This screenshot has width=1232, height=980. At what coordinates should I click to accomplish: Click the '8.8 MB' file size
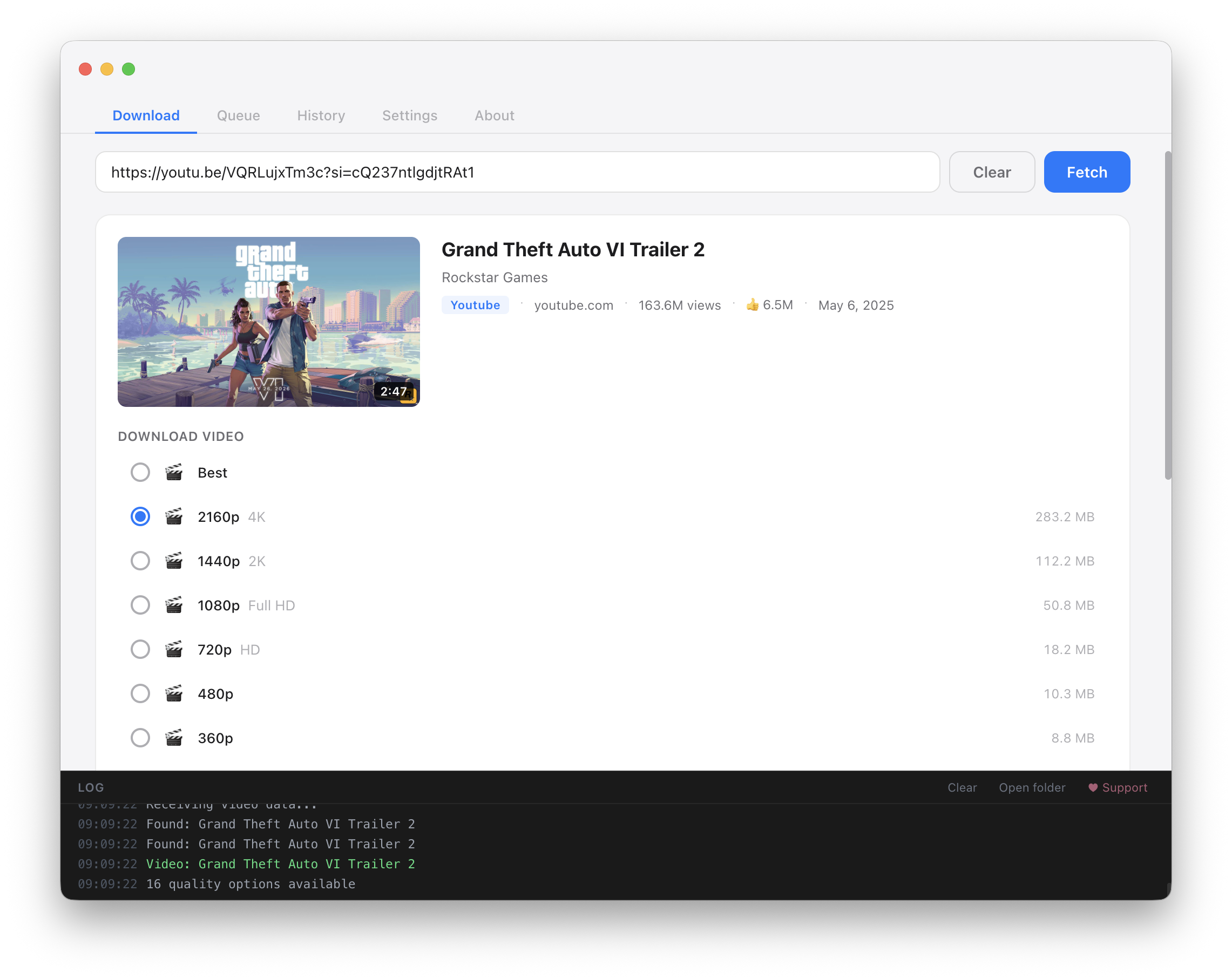1073,738
